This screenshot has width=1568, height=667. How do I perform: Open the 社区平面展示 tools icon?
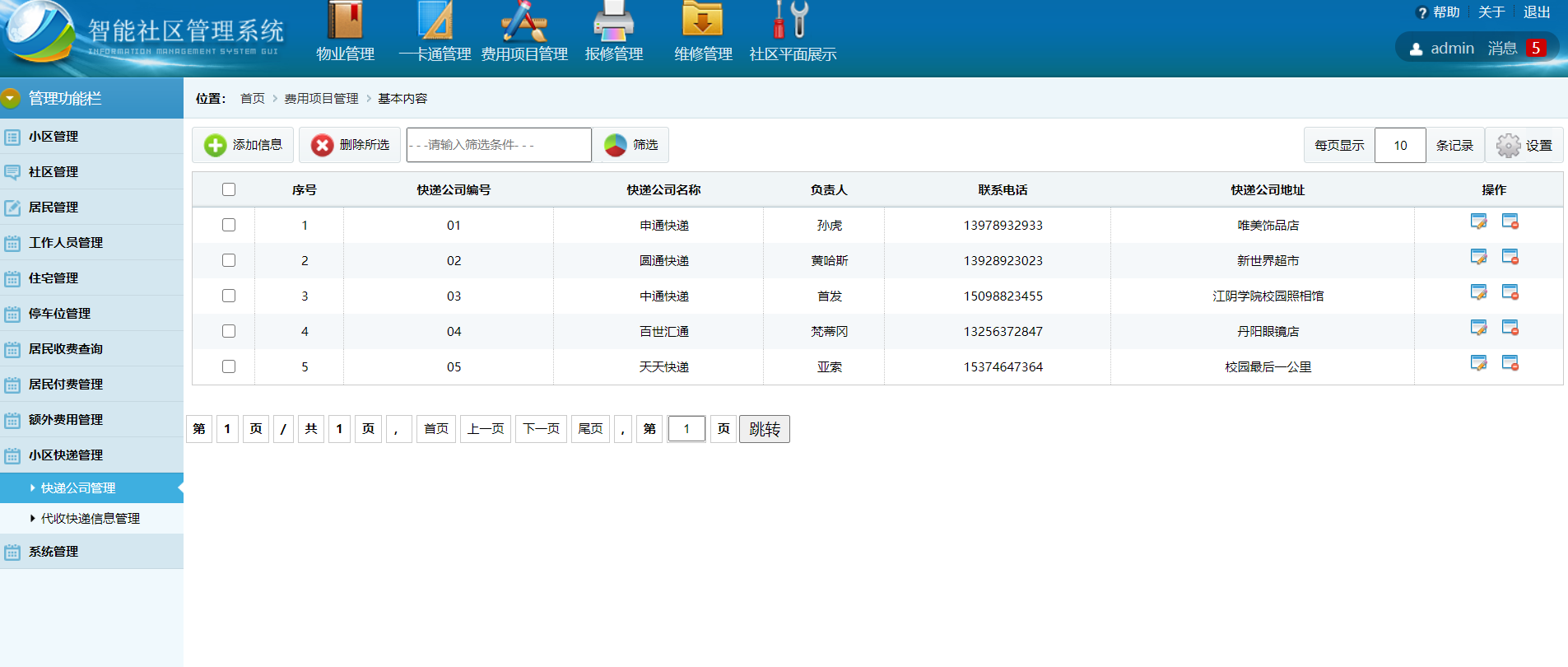click(792, 20)
